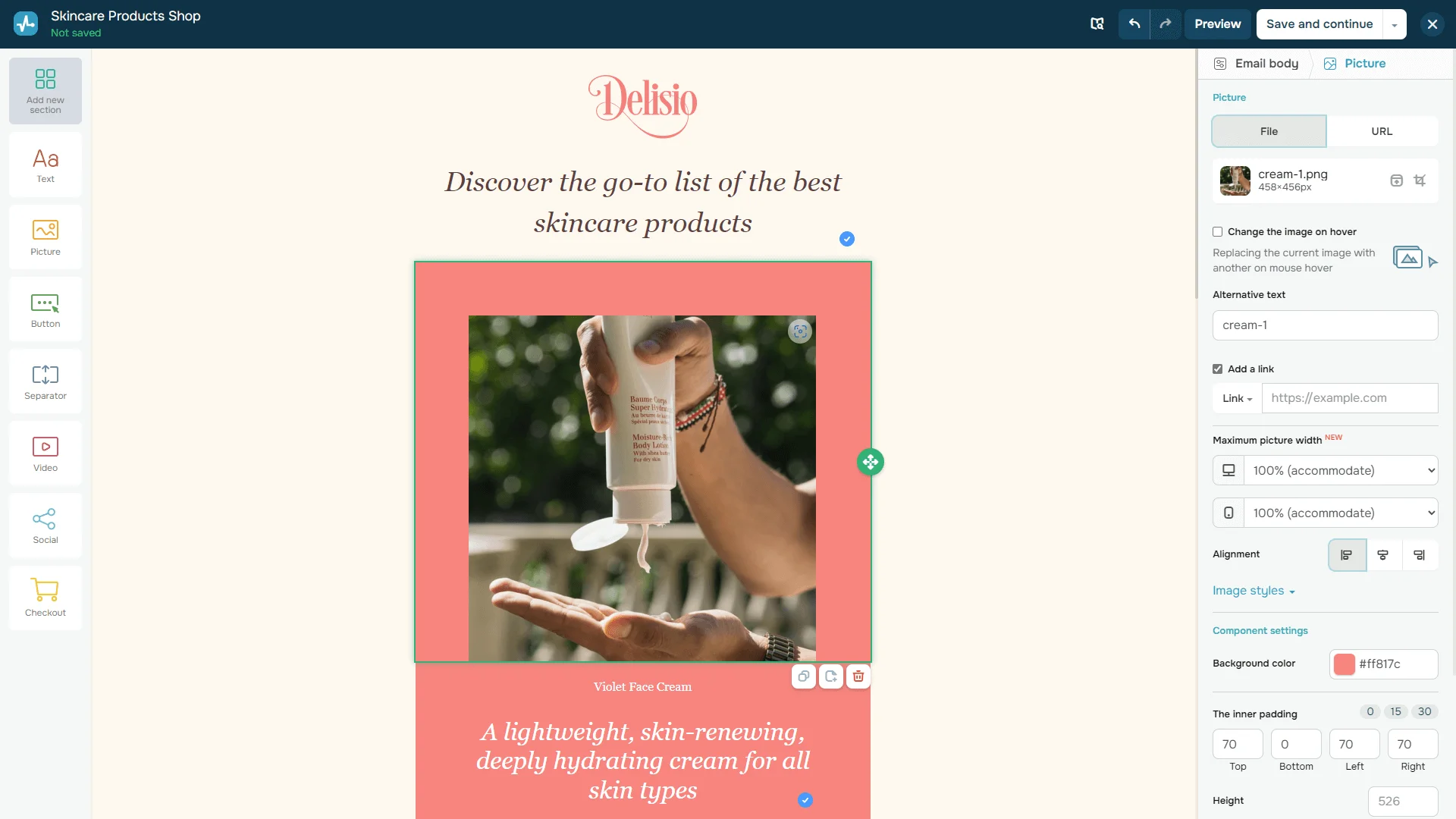Click Save and continue
This screenshot has height=819, width=1456.
coord(1319,24)
